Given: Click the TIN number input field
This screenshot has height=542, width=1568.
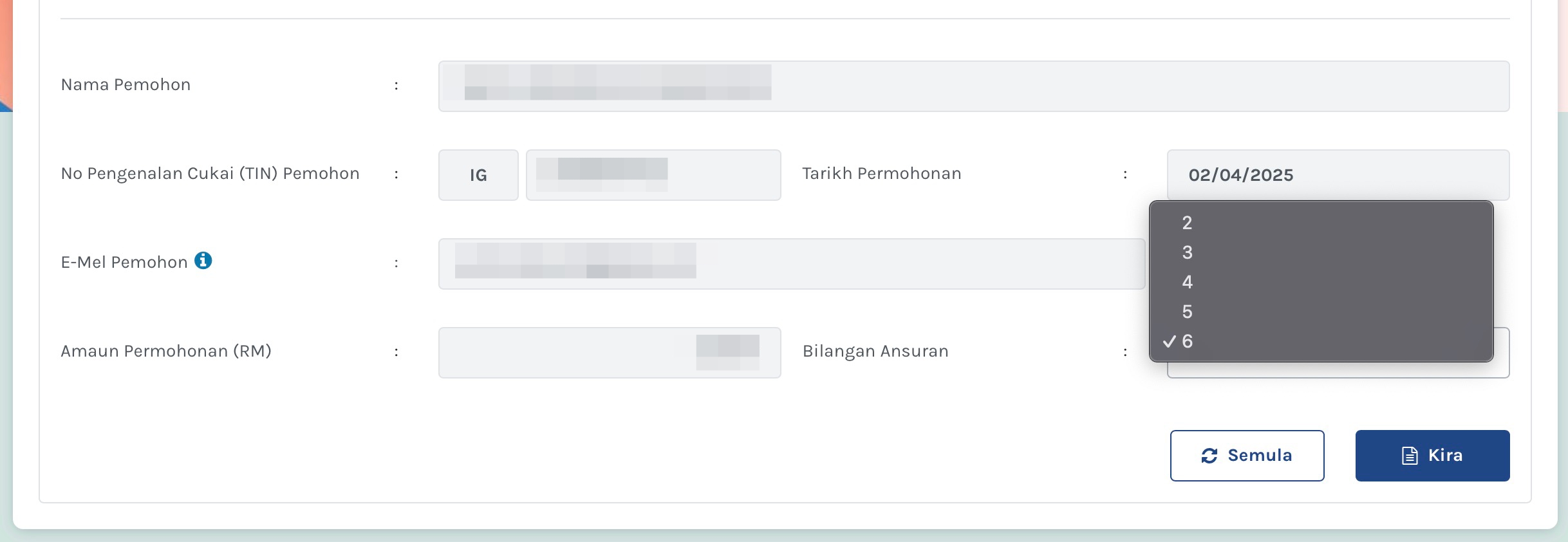Looking at the screenshot, I should (x=653, y=175).
